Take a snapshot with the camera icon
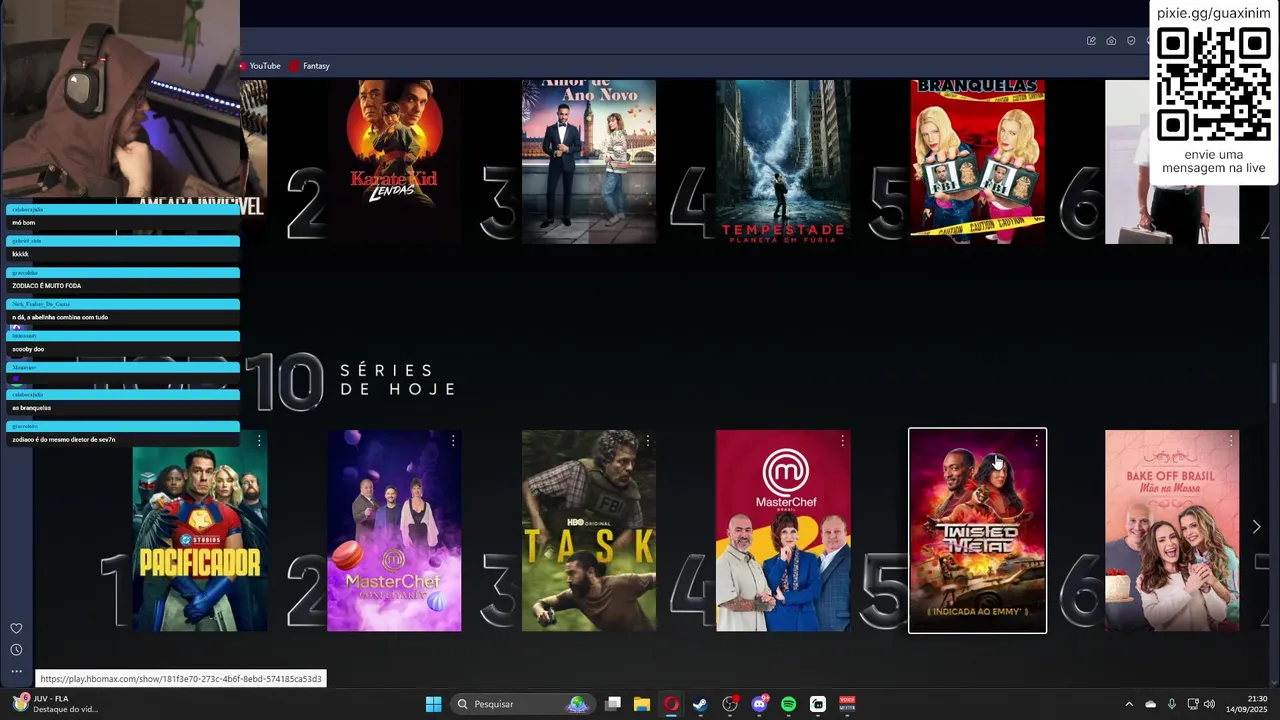 pyautogui.click(x=1111, y=41)
